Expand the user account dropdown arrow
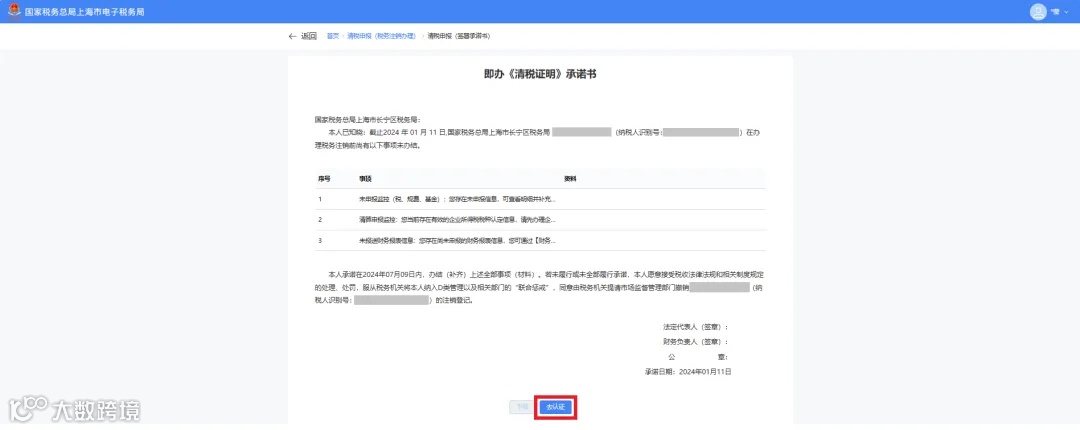Image resolution: width=1080 pixels, height=430 pixels. (1067, 12)
